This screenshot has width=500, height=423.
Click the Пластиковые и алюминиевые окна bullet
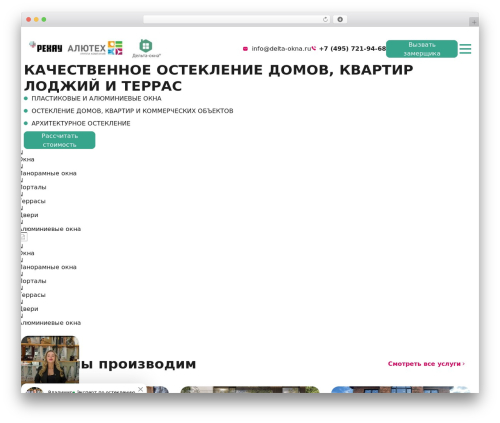tap(96, 99)
